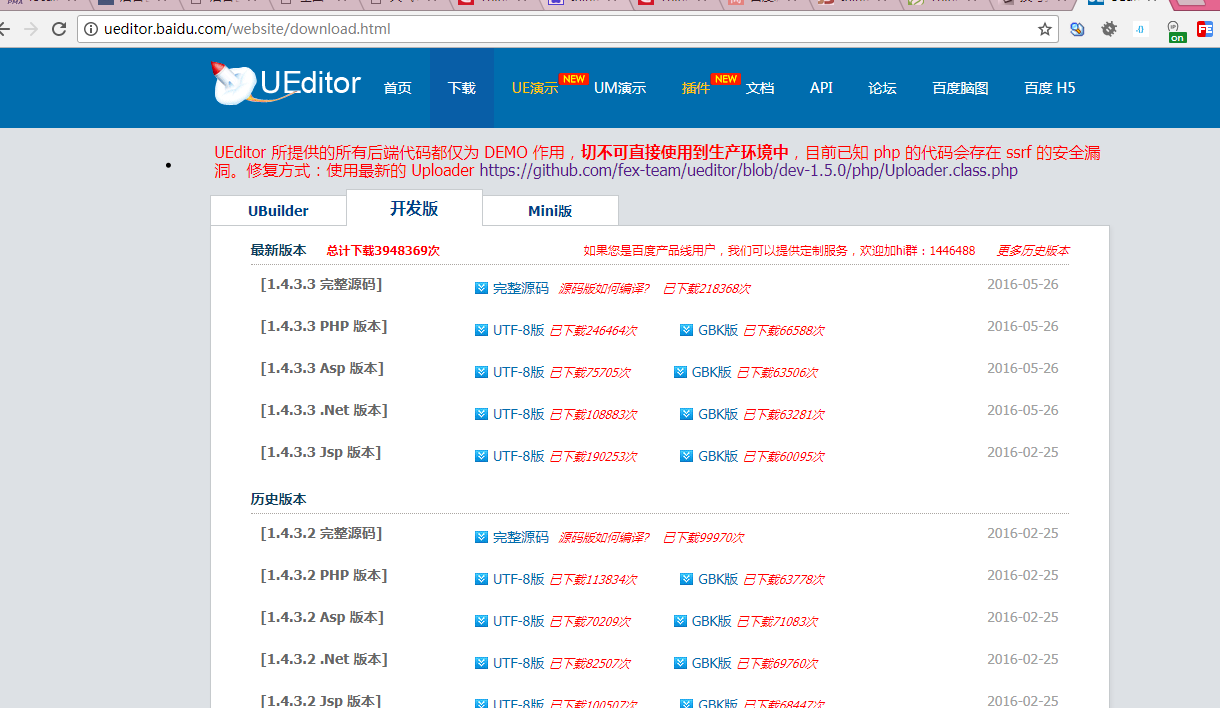Image resolution: width=1220 pixels, height=708 pixels.
Task: Click download icon for 1.4.3.3 完整源码
Action: tap(482, 288)
